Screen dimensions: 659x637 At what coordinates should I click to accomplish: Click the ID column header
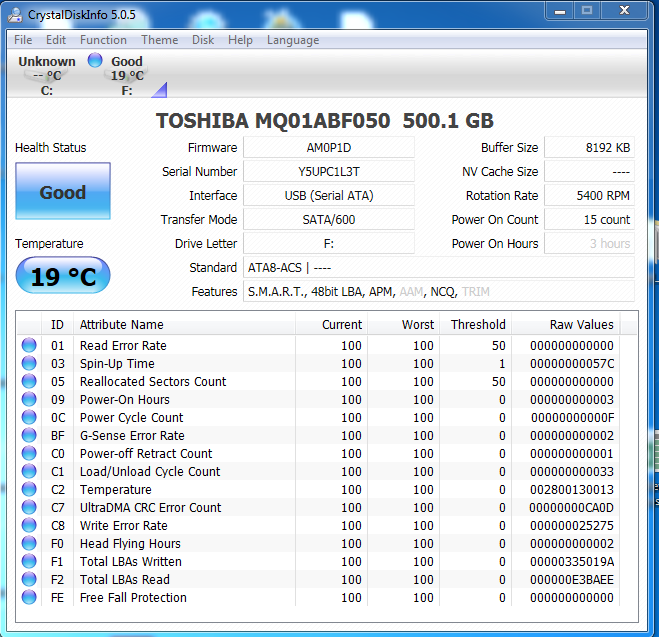(58, 324)
